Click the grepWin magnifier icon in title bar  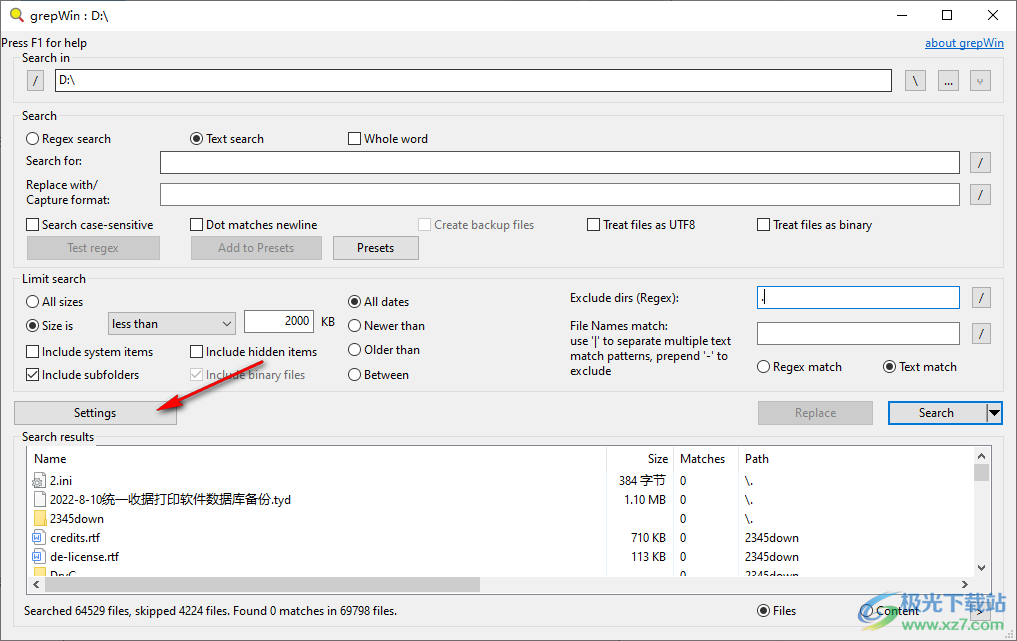16,15
